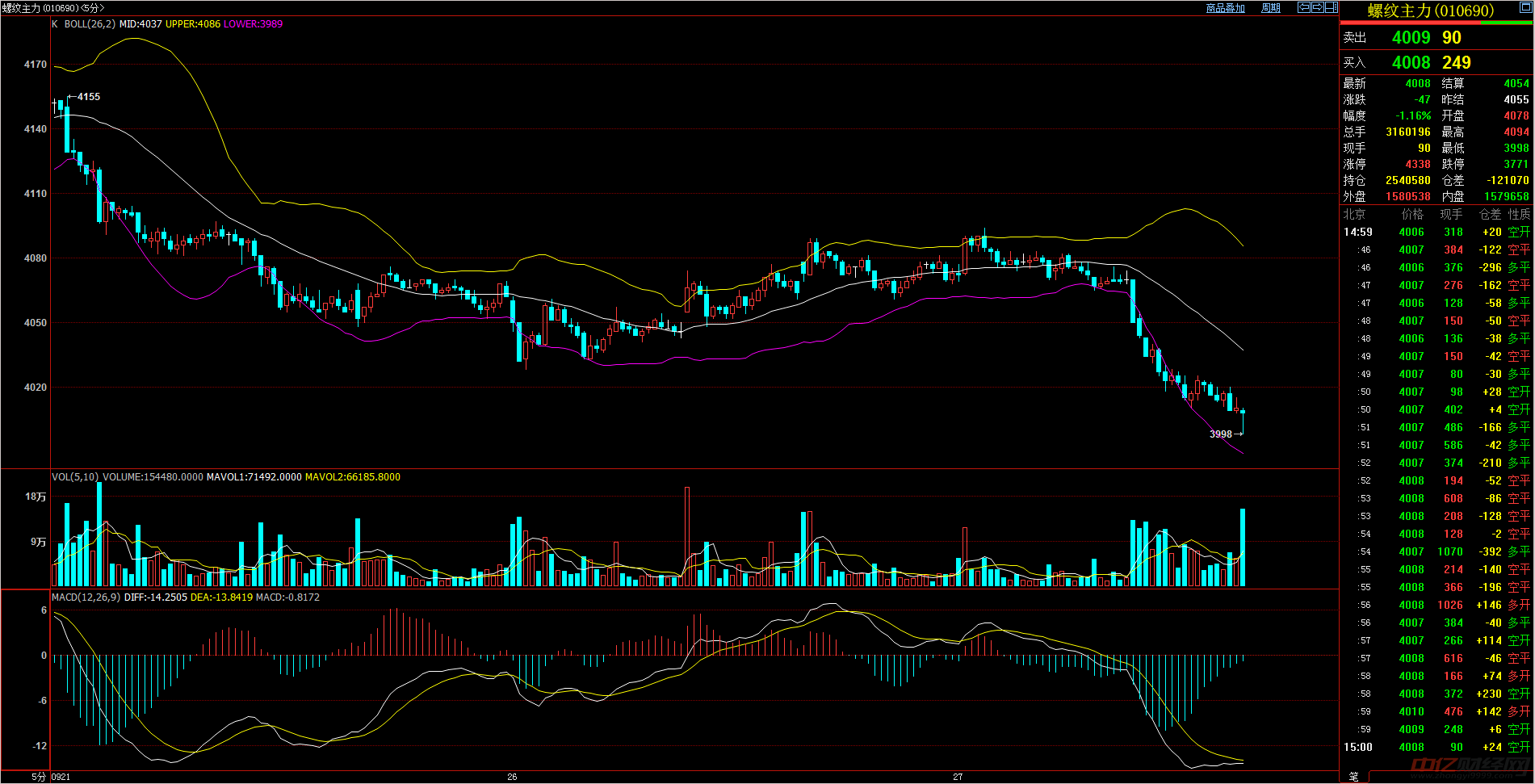
Task: Click the 卖出 ask price 4009
Action: click(1411, 38)
